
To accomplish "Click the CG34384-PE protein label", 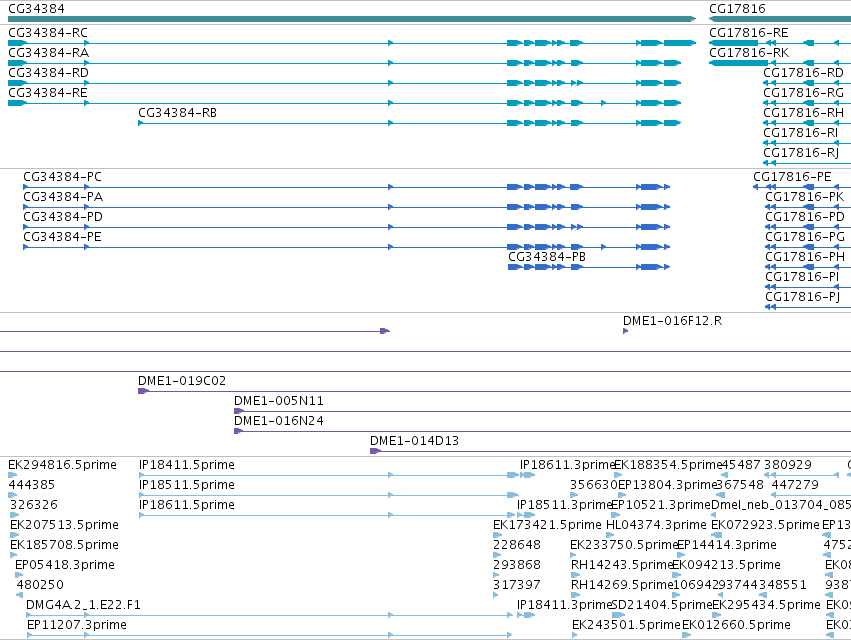I will click(62, 237).
